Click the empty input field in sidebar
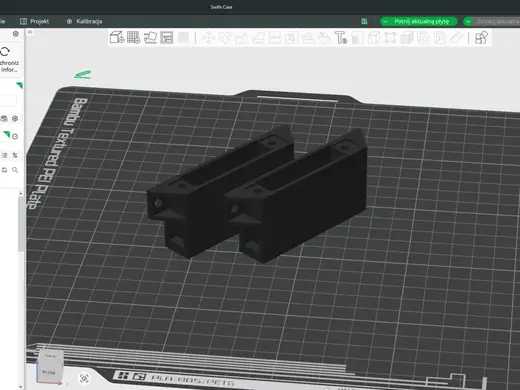Screen dimensions: 520x390 click(x=8, y=100)
